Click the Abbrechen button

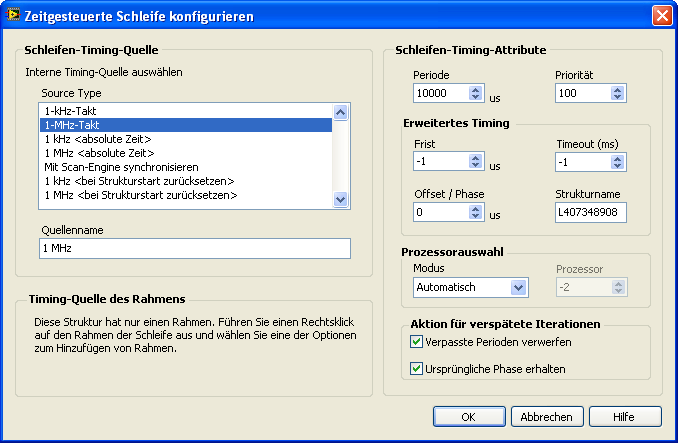pyautogui.click(x=547, y=417)
